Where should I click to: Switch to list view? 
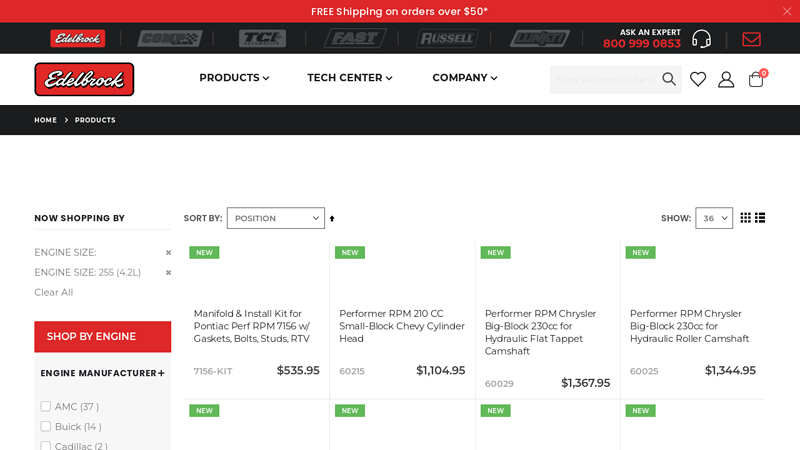coord(760,218)
